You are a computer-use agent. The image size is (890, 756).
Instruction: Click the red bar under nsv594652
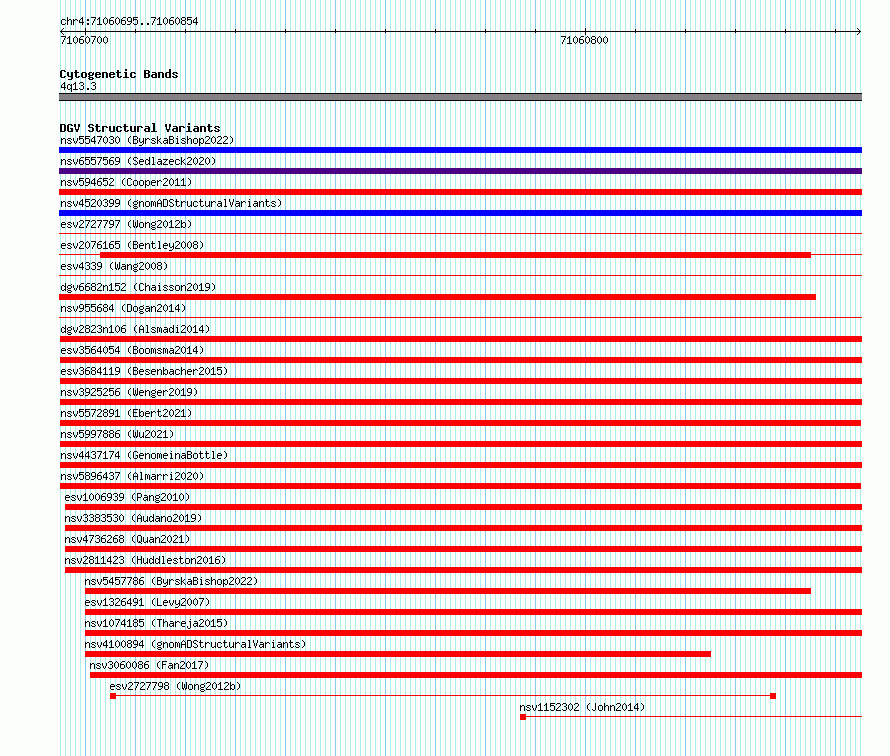click(460, 192)
